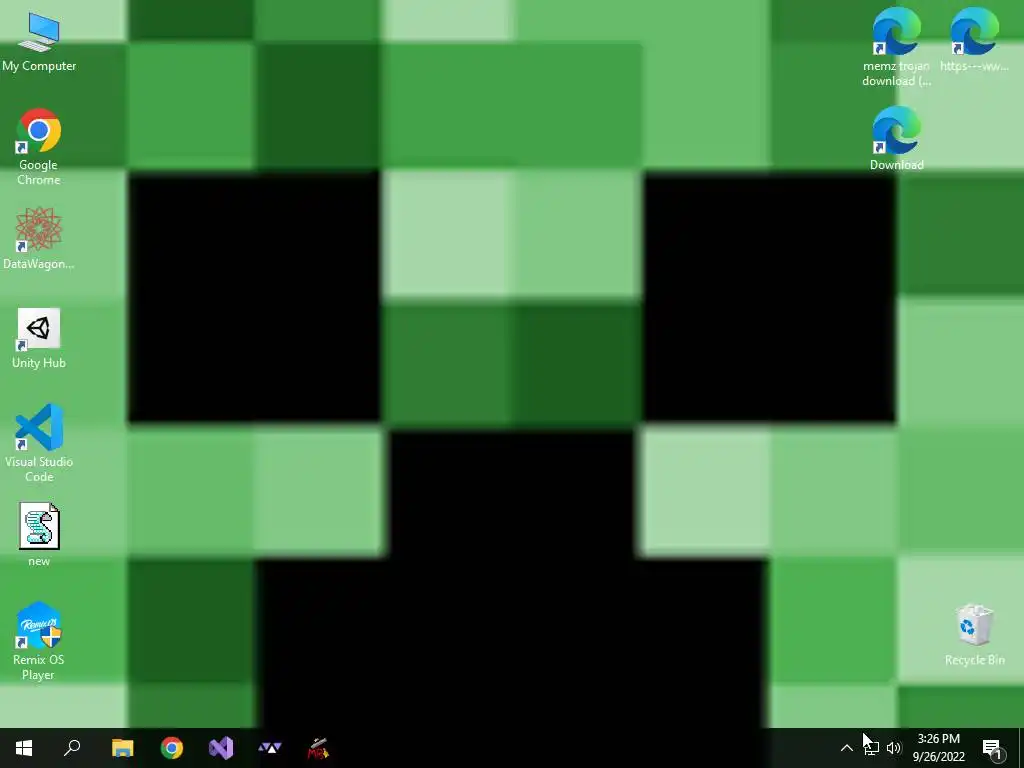Open the Windows Start menu
This screenshot has height=768, width=1024.
[24, 748]
